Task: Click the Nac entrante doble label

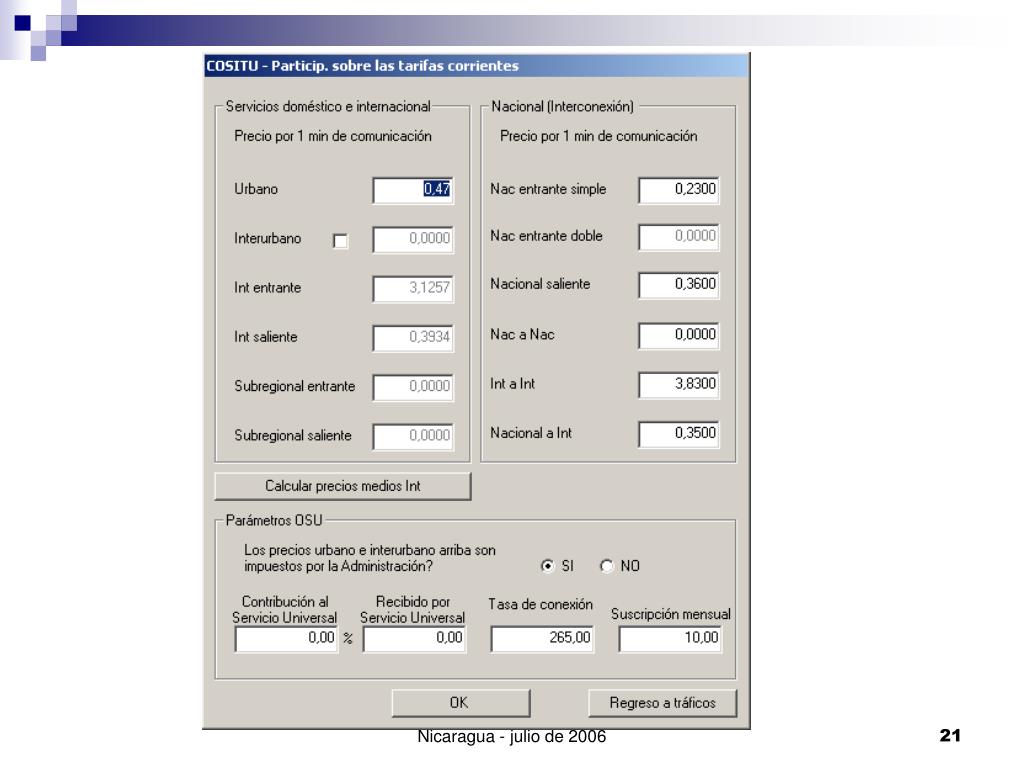Action: 546,236
